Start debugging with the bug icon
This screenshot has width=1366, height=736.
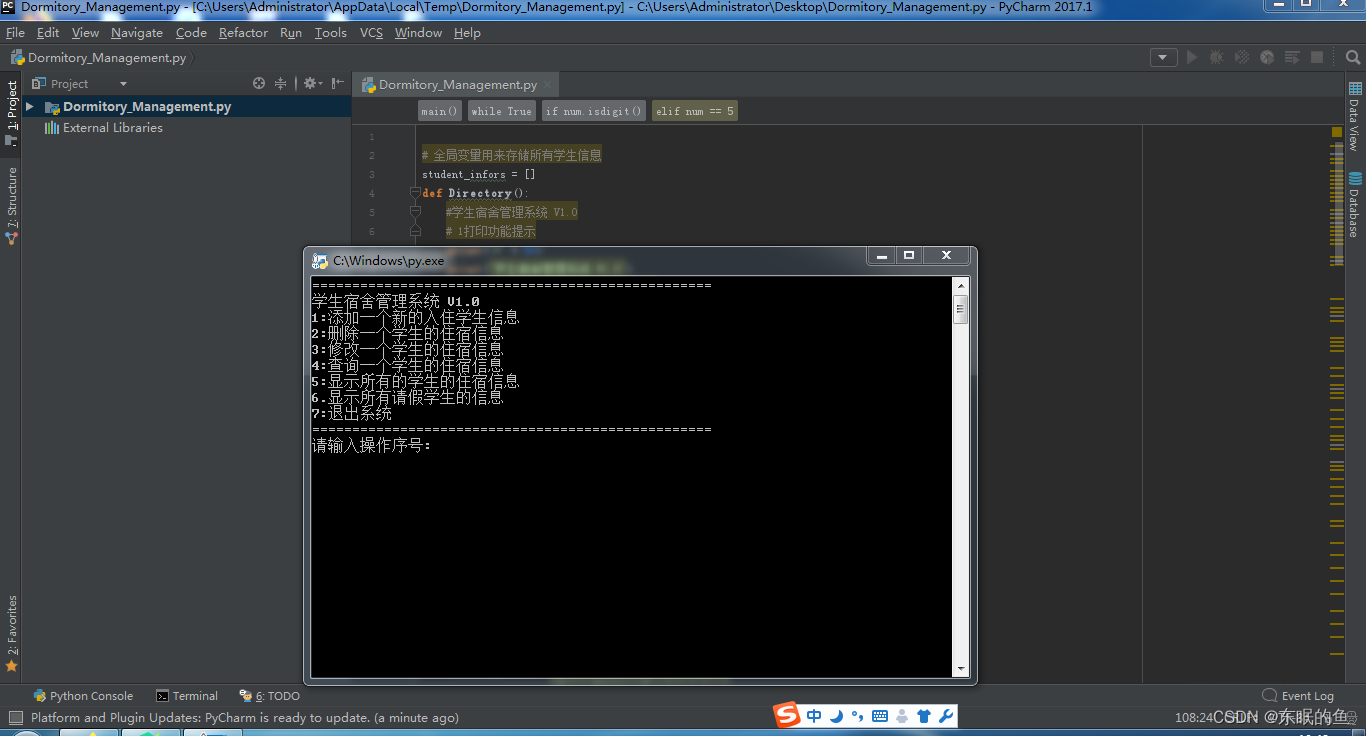[1217, 58]
